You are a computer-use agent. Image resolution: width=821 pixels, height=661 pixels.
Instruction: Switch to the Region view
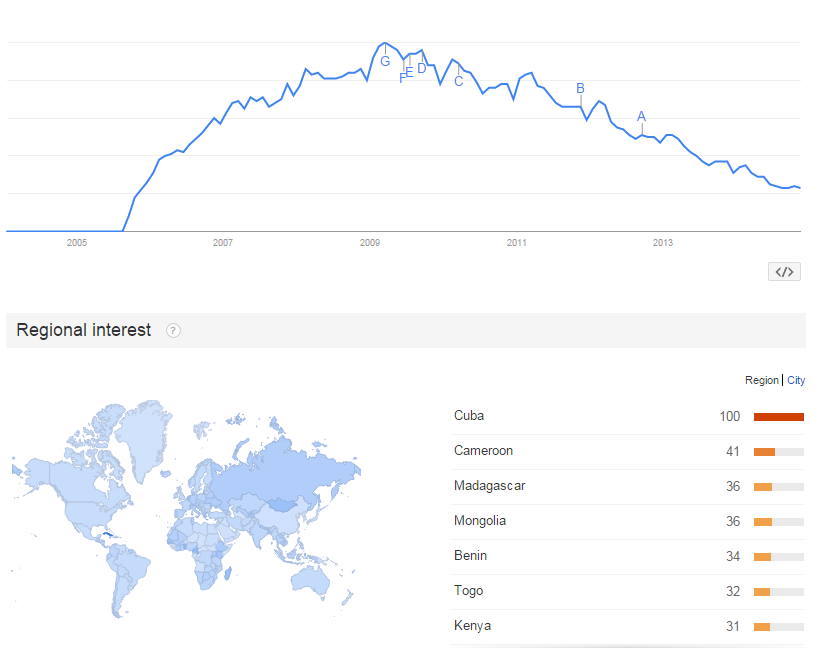tap(762, 380)
